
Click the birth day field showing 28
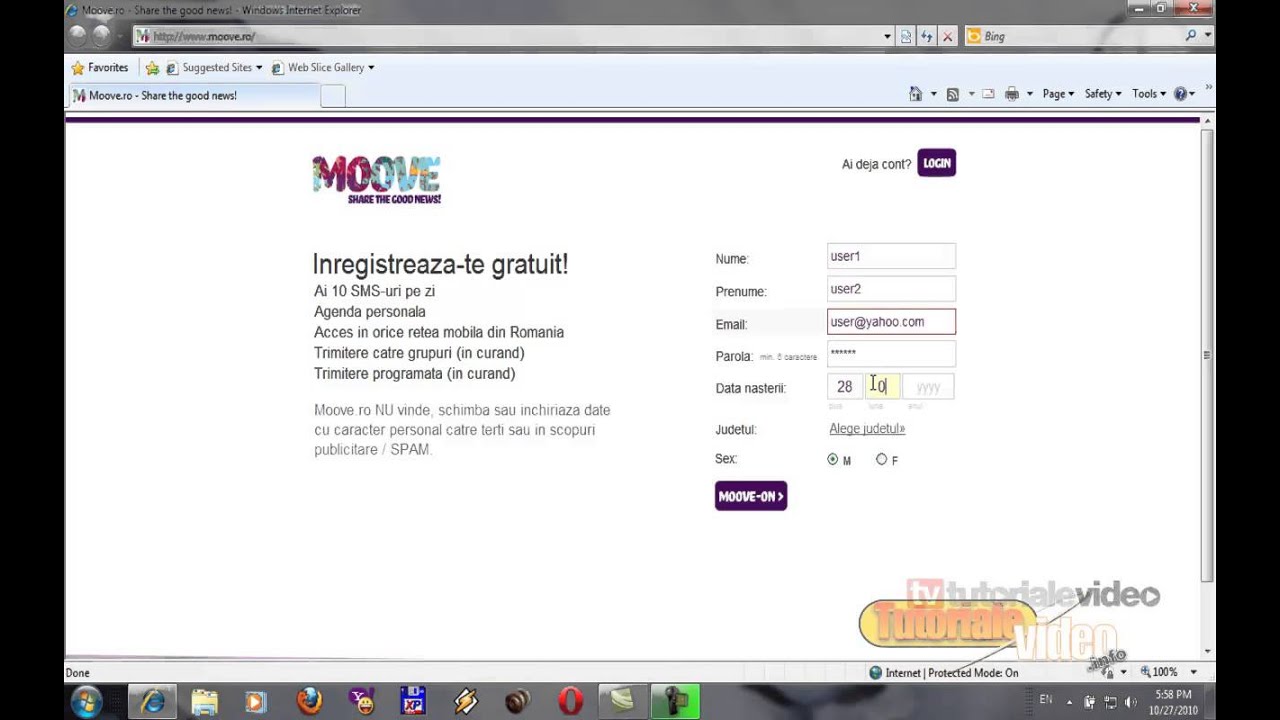click(x=845, y=387)
